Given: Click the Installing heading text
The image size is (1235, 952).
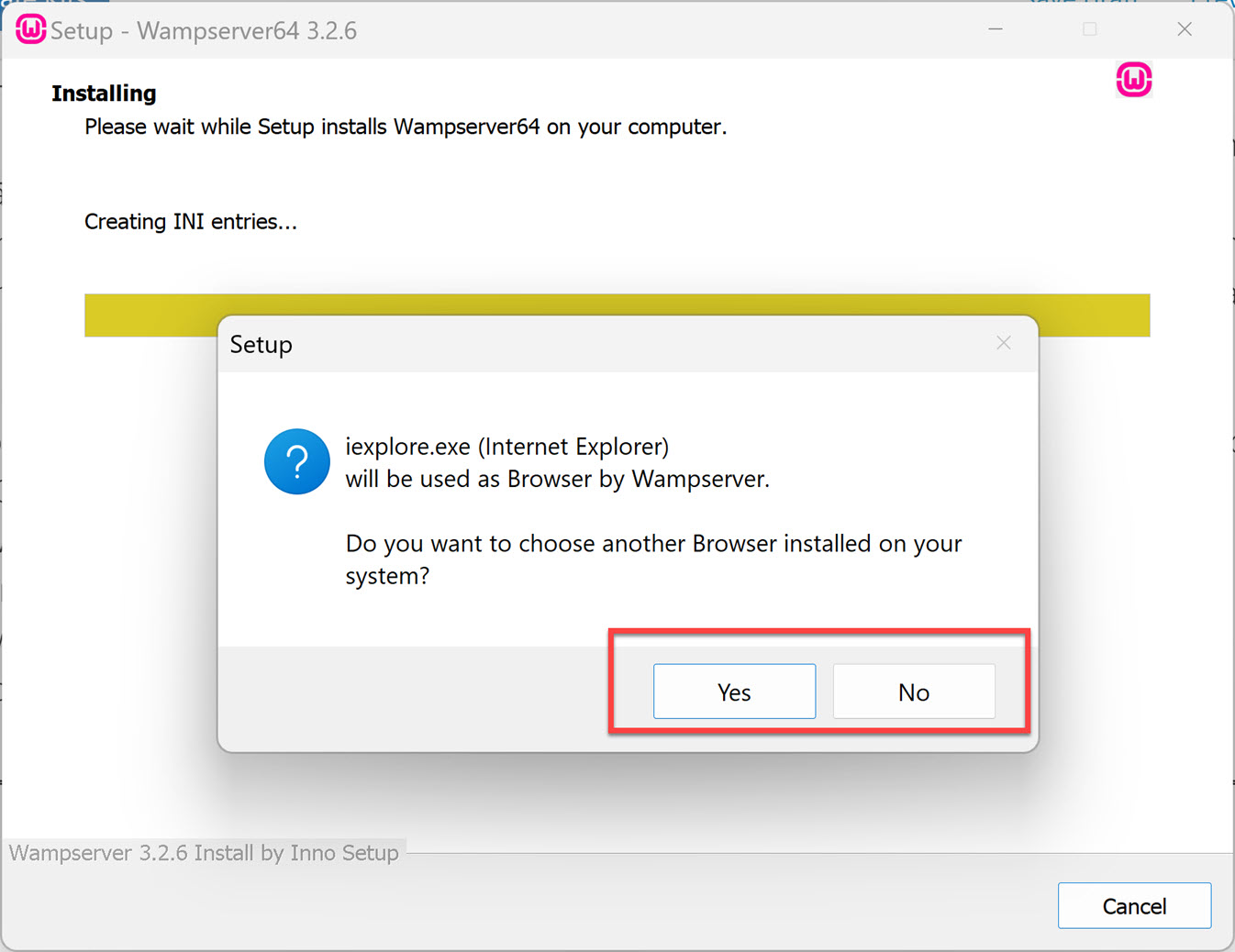Looking at the screenshot, I should pyautogui.click(x=103, y=93).
